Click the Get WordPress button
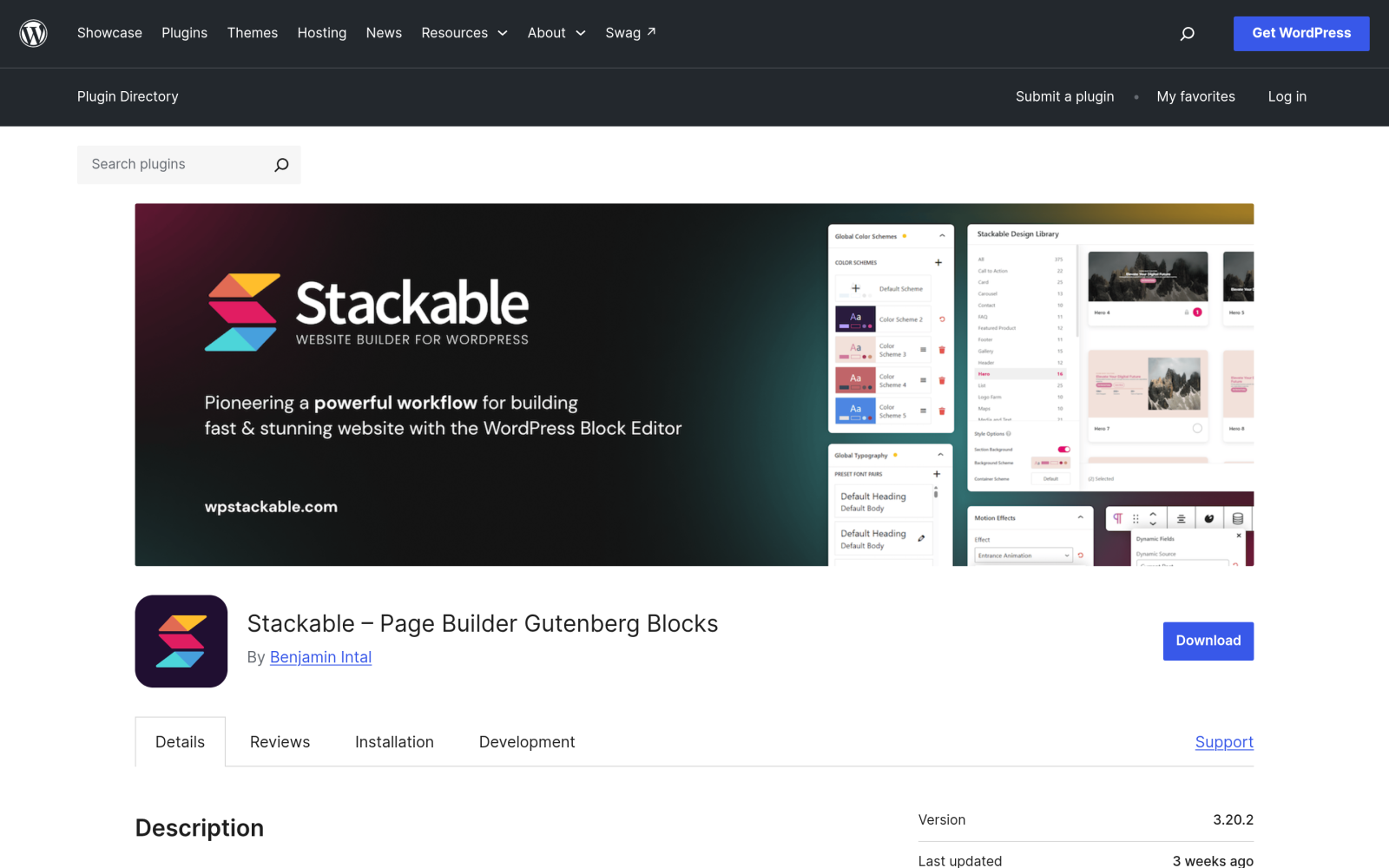 click(x=1301, y=33)
